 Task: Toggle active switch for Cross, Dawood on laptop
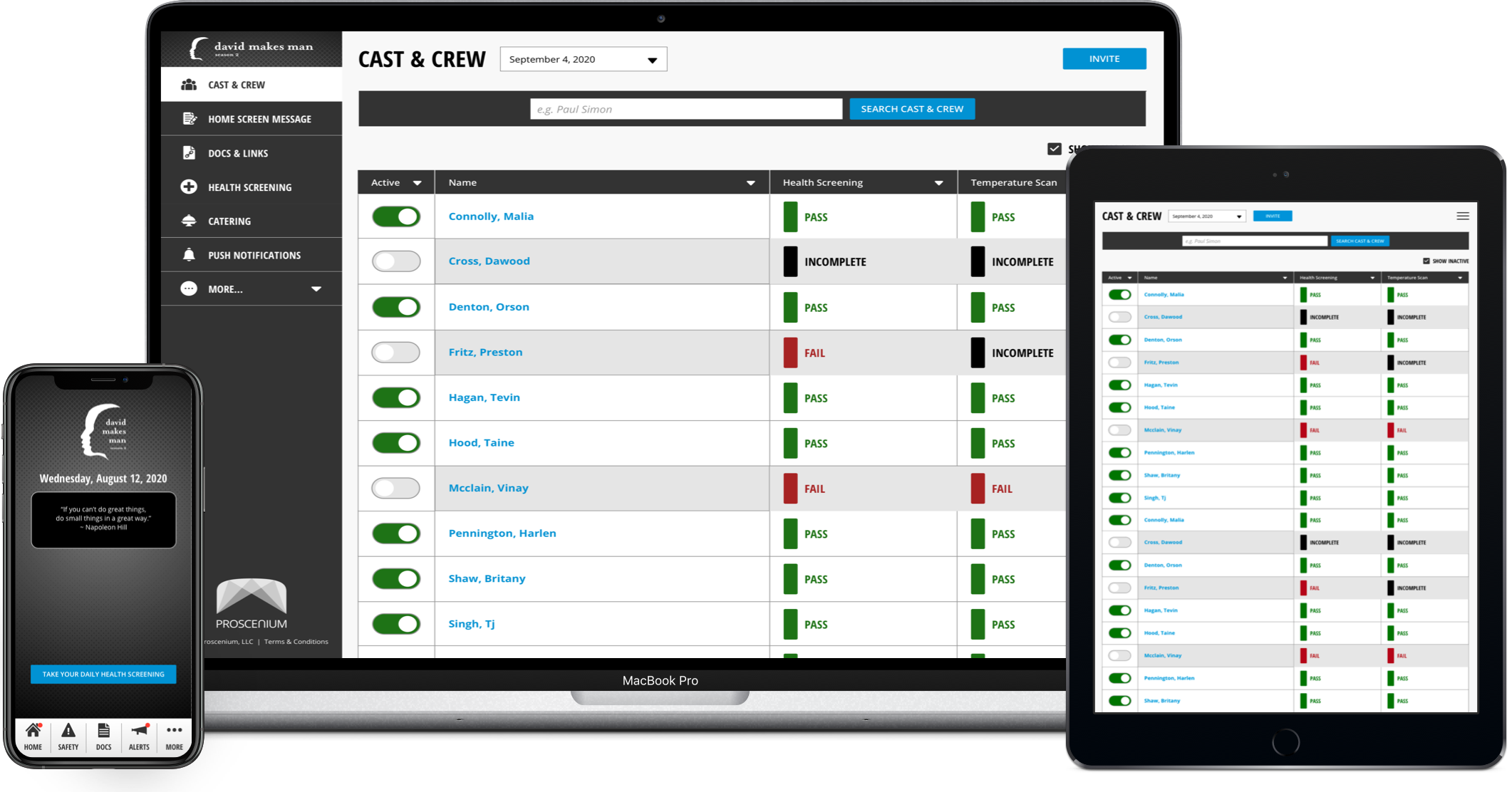click(396, 261)
